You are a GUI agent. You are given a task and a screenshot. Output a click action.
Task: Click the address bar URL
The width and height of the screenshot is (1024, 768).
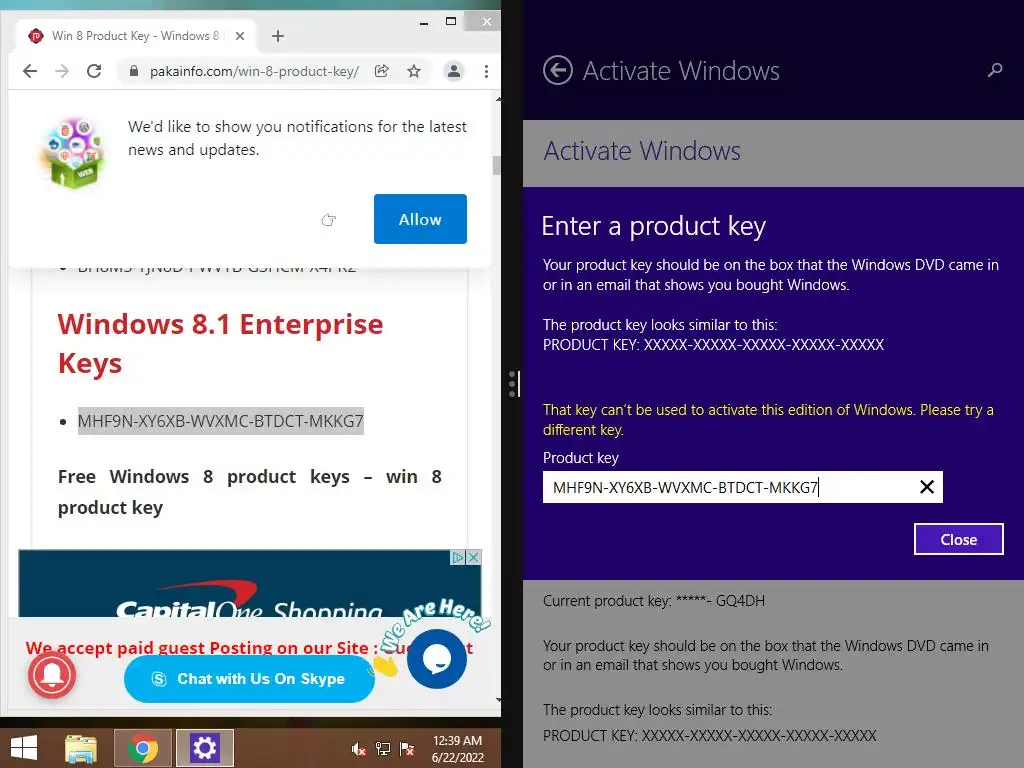254,71
